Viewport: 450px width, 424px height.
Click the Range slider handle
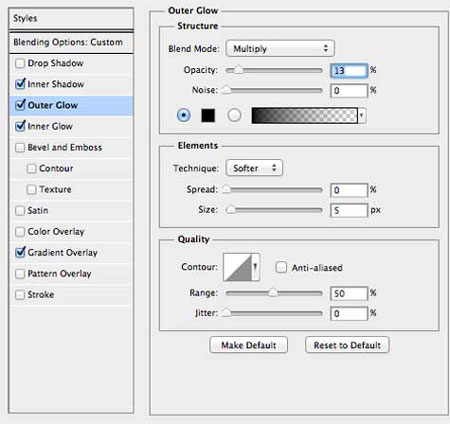273,292
